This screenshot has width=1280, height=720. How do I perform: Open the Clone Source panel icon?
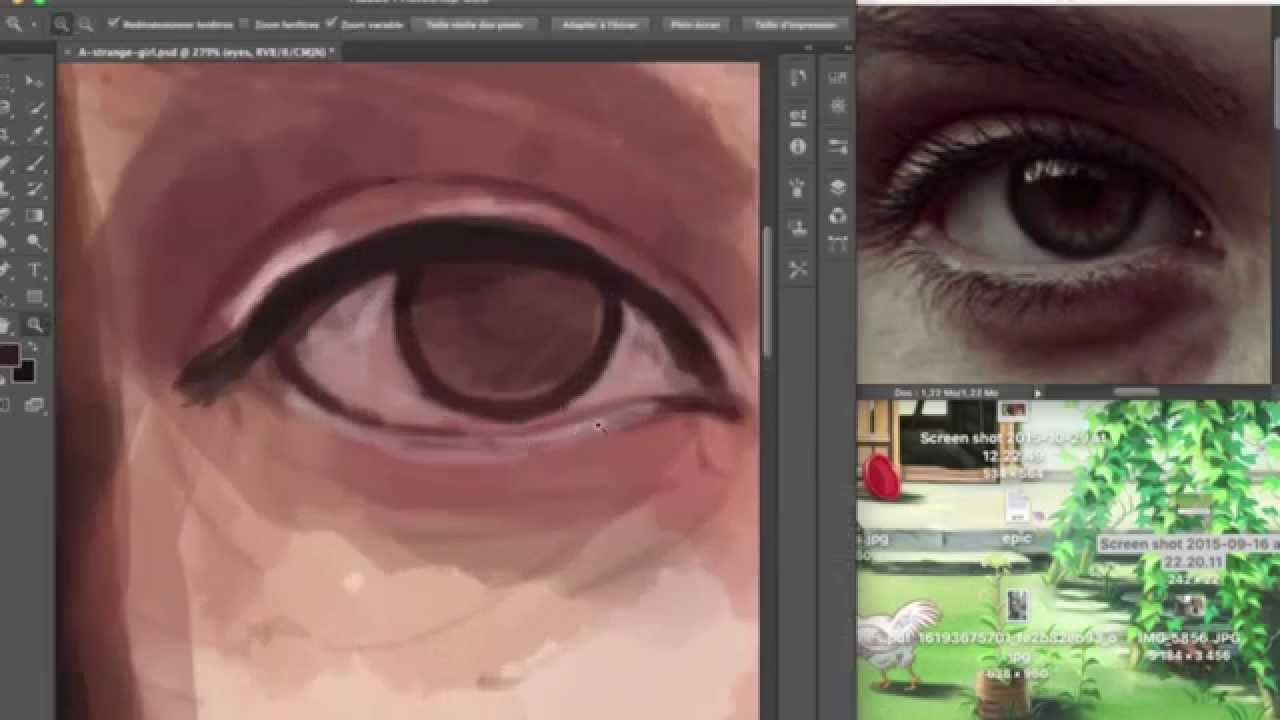point(798,226)
